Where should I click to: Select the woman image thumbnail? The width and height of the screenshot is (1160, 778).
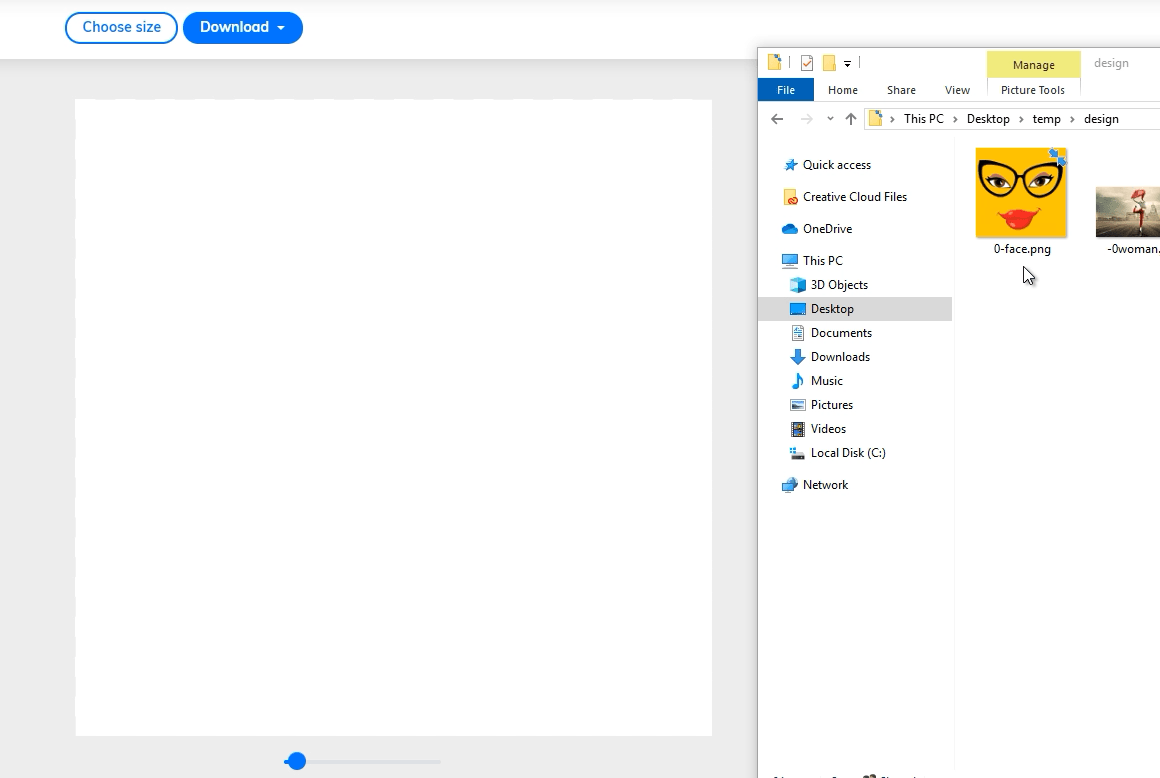[1127, 212]
